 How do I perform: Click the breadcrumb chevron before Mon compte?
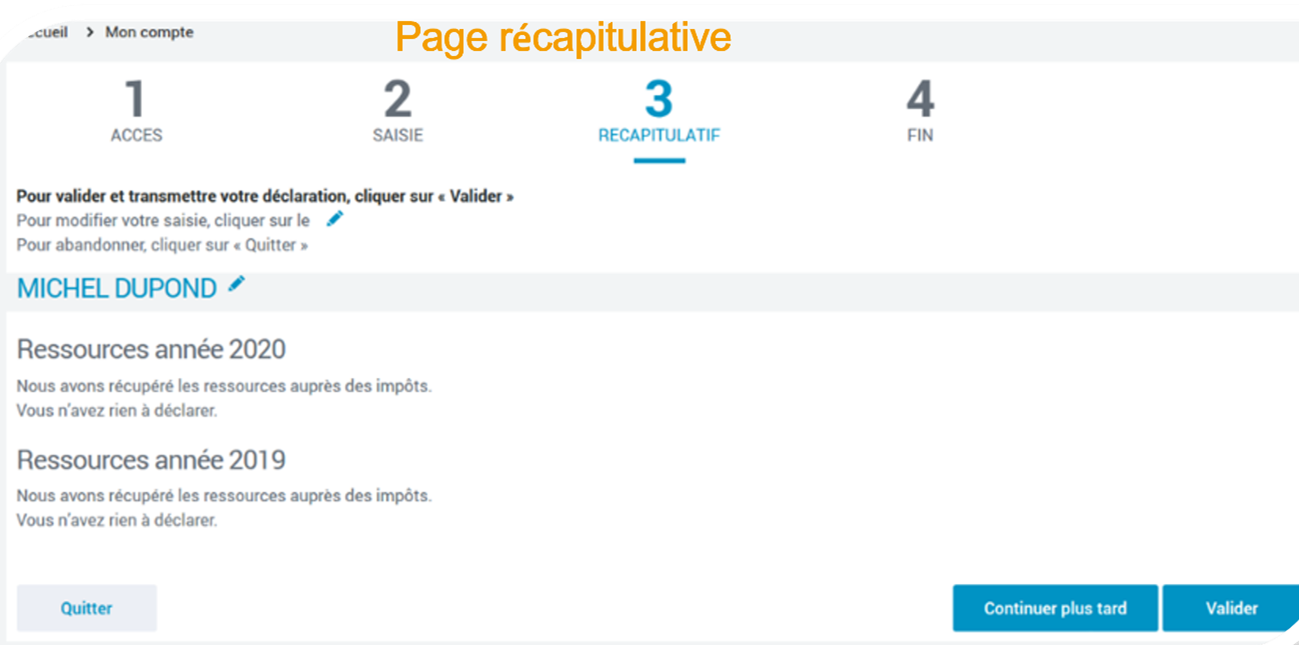coord(89,33)
